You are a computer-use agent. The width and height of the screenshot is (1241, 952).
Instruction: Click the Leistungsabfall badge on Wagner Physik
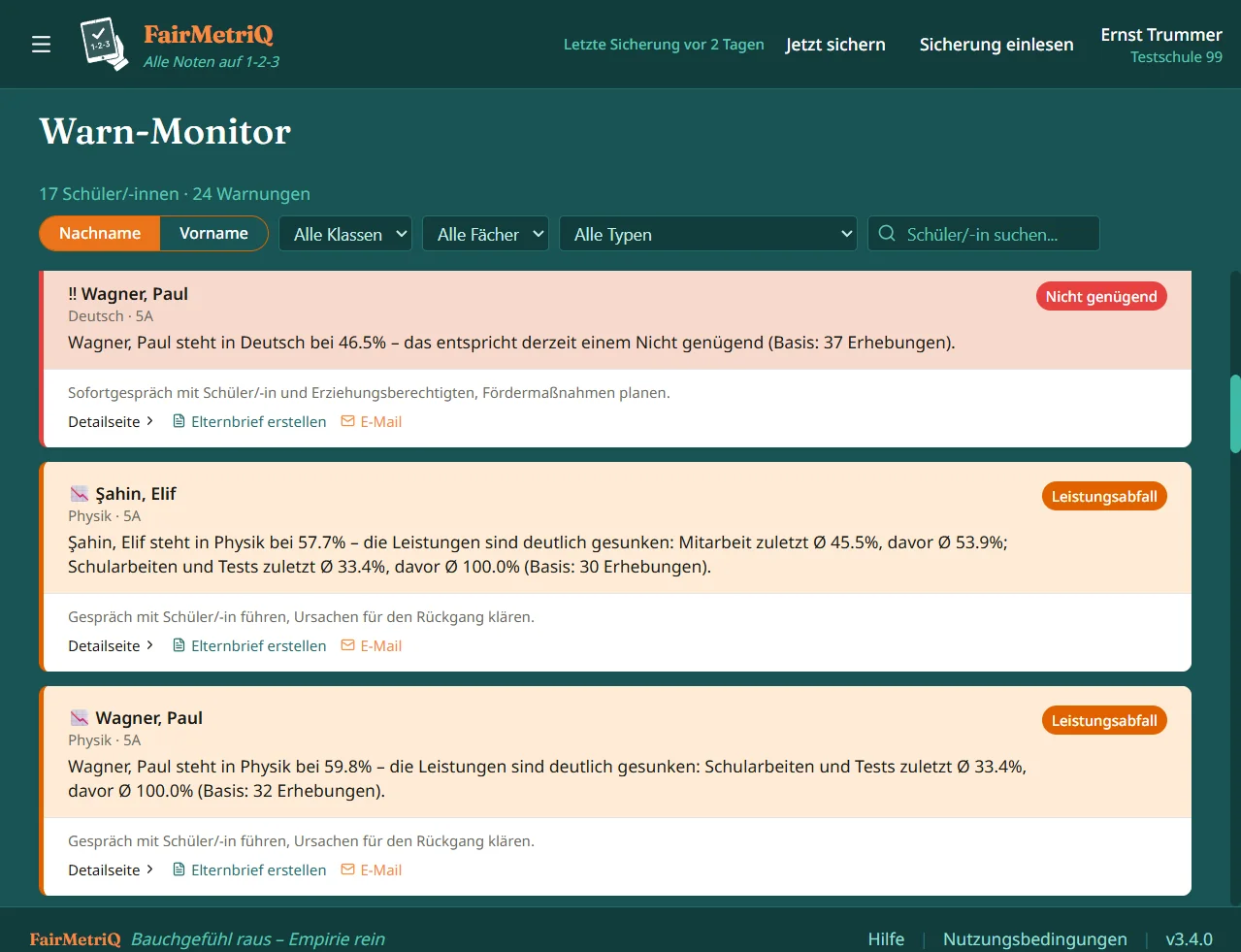click(x=1104, y=720)
